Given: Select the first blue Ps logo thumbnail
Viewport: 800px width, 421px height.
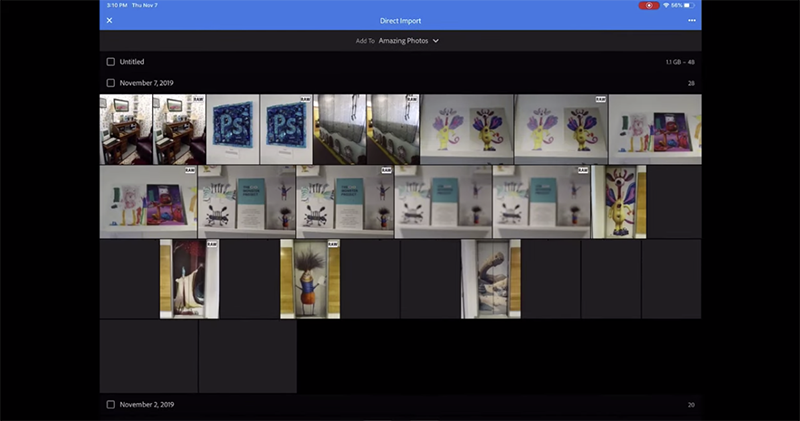Looking at the screenshot, I should [x=232, y=130].
